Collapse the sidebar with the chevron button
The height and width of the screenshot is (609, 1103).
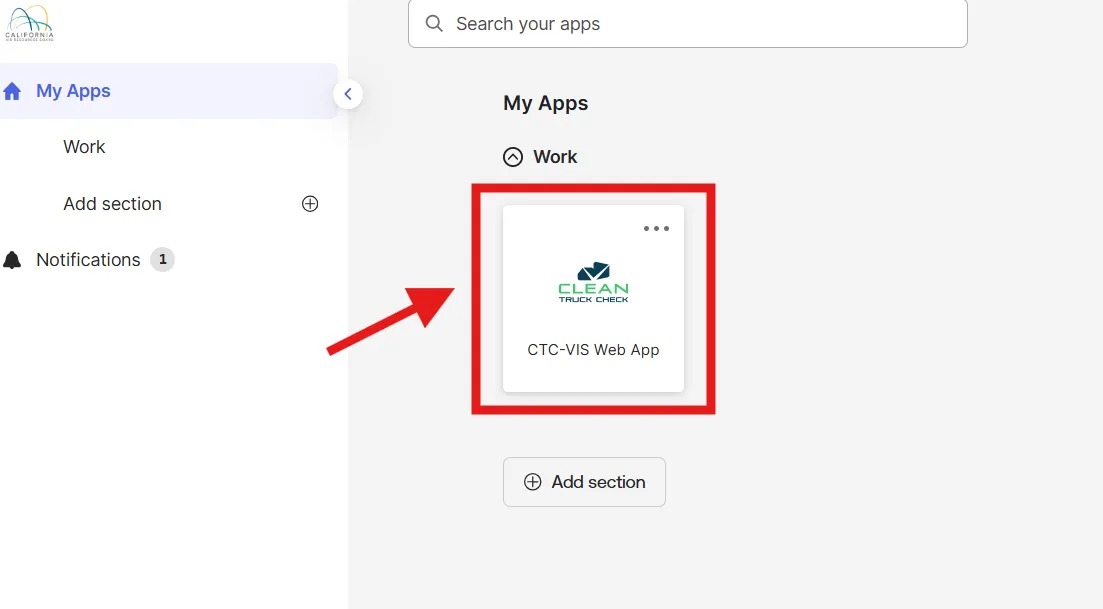click(x=348, y=94)
